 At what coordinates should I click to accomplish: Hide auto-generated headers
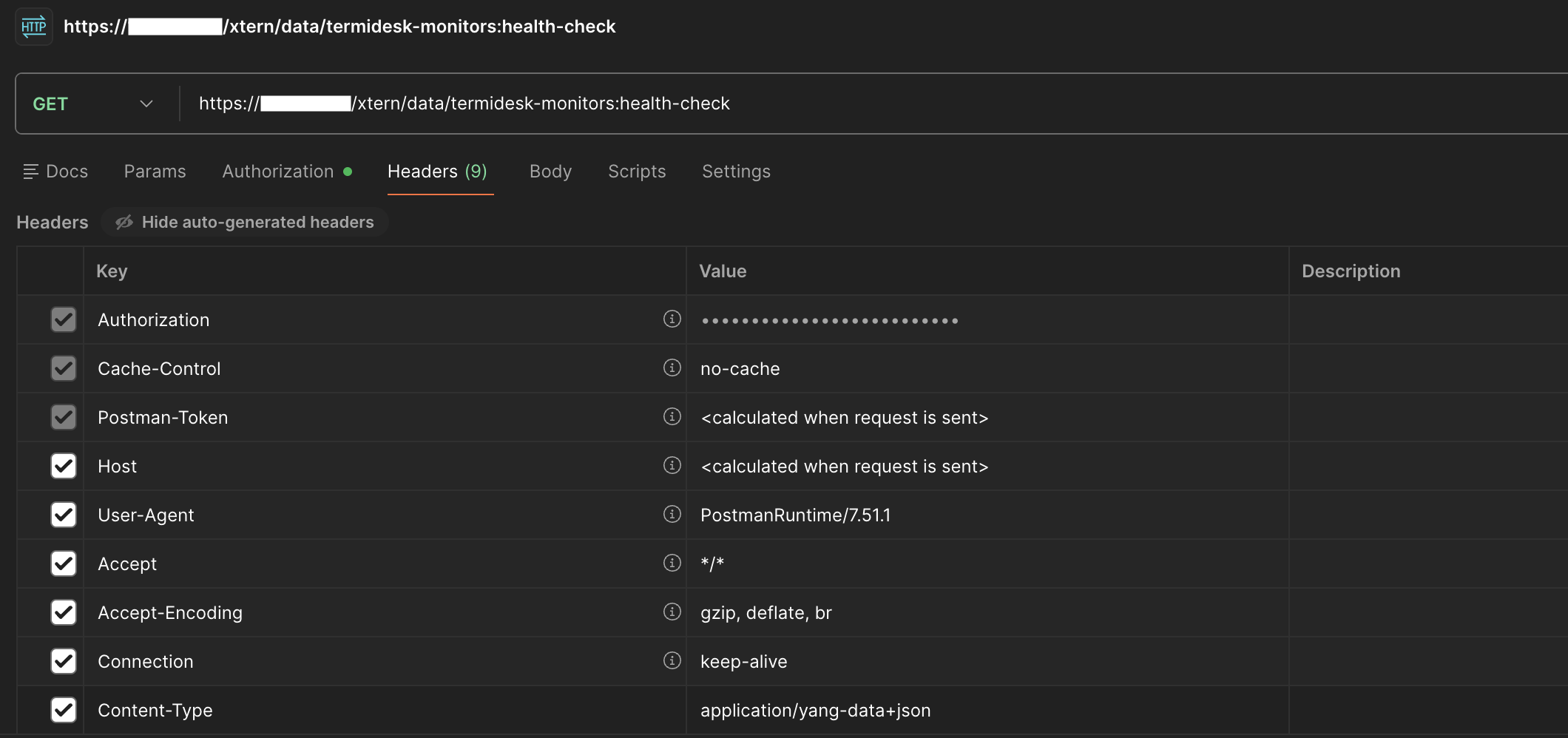coord(246,222)
